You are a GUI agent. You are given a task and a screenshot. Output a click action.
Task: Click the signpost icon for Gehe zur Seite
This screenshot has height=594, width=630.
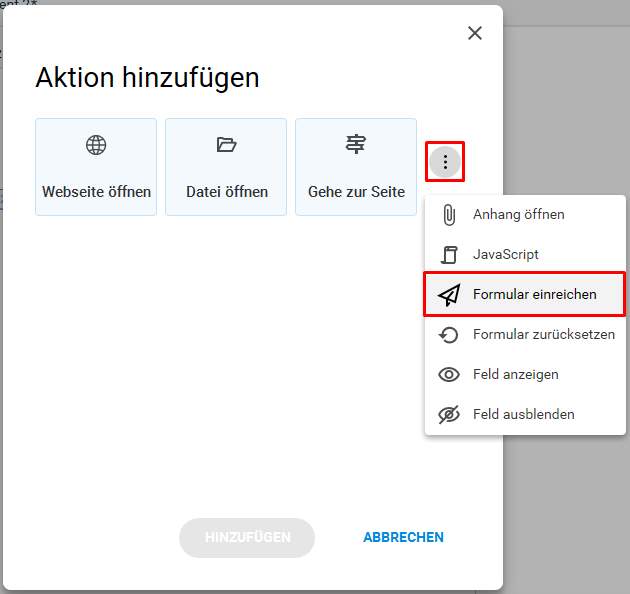coord(356,144)
